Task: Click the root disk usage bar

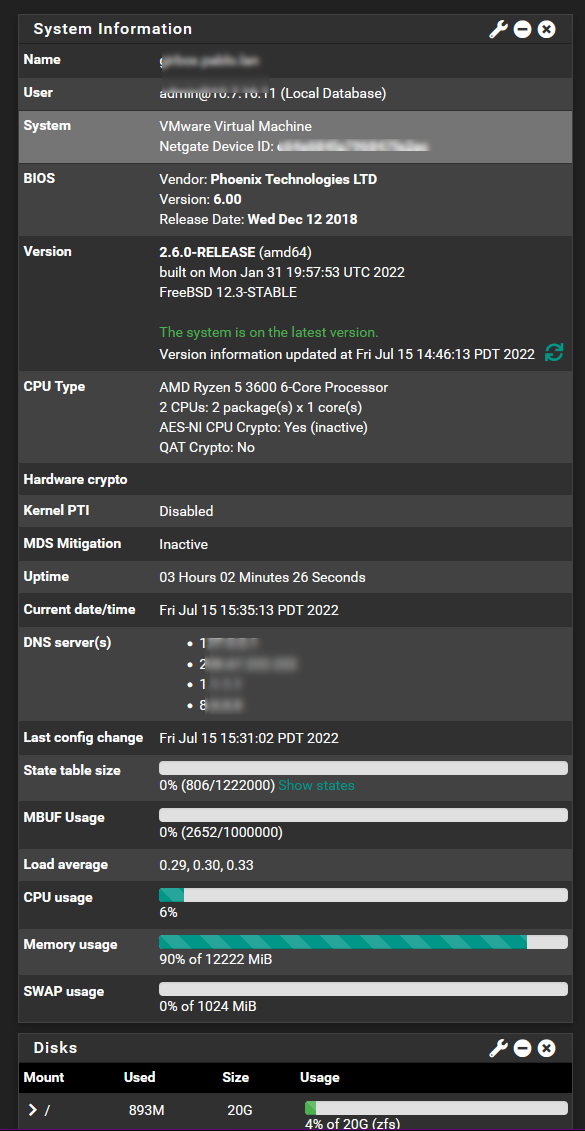Action: point(436,1108)
